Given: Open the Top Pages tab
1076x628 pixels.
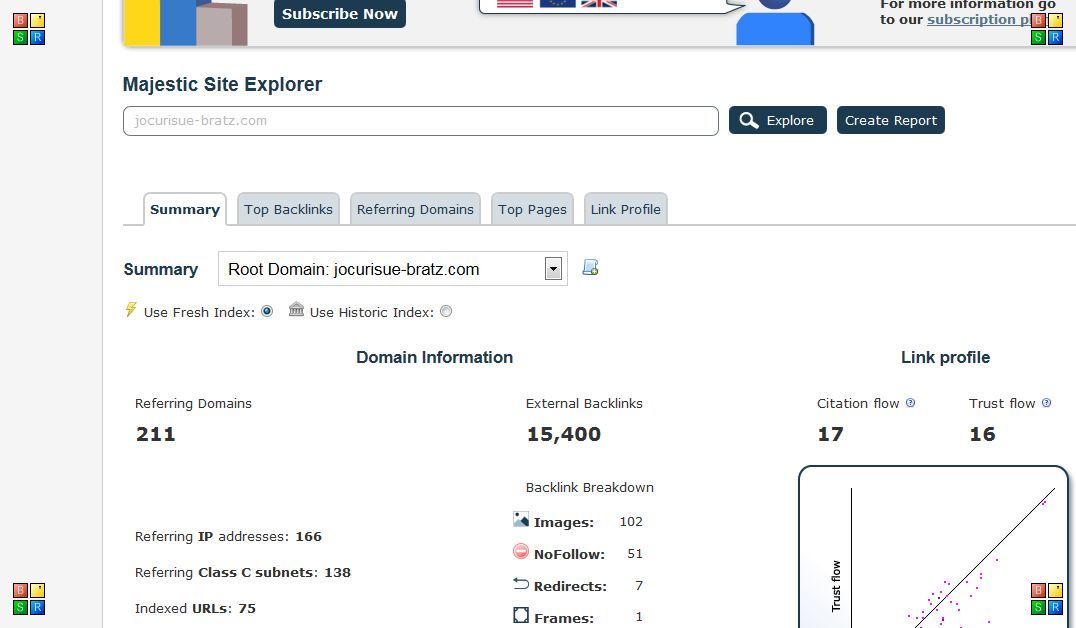Looking at the screenshot, I should click(x=533, y=209).
